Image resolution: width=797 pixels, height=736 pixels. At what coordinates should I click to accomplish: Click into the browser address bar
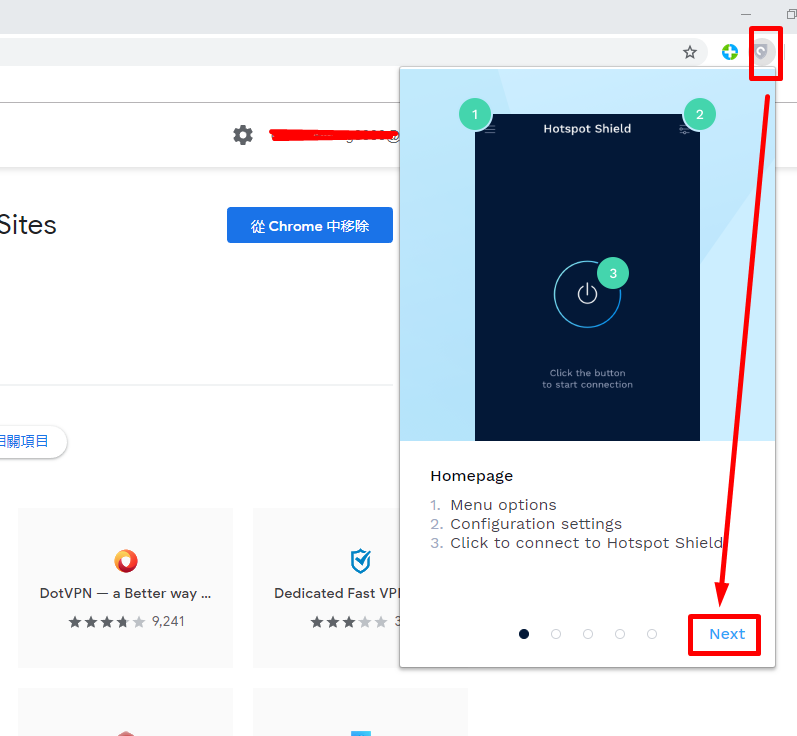tap(330, 52)
